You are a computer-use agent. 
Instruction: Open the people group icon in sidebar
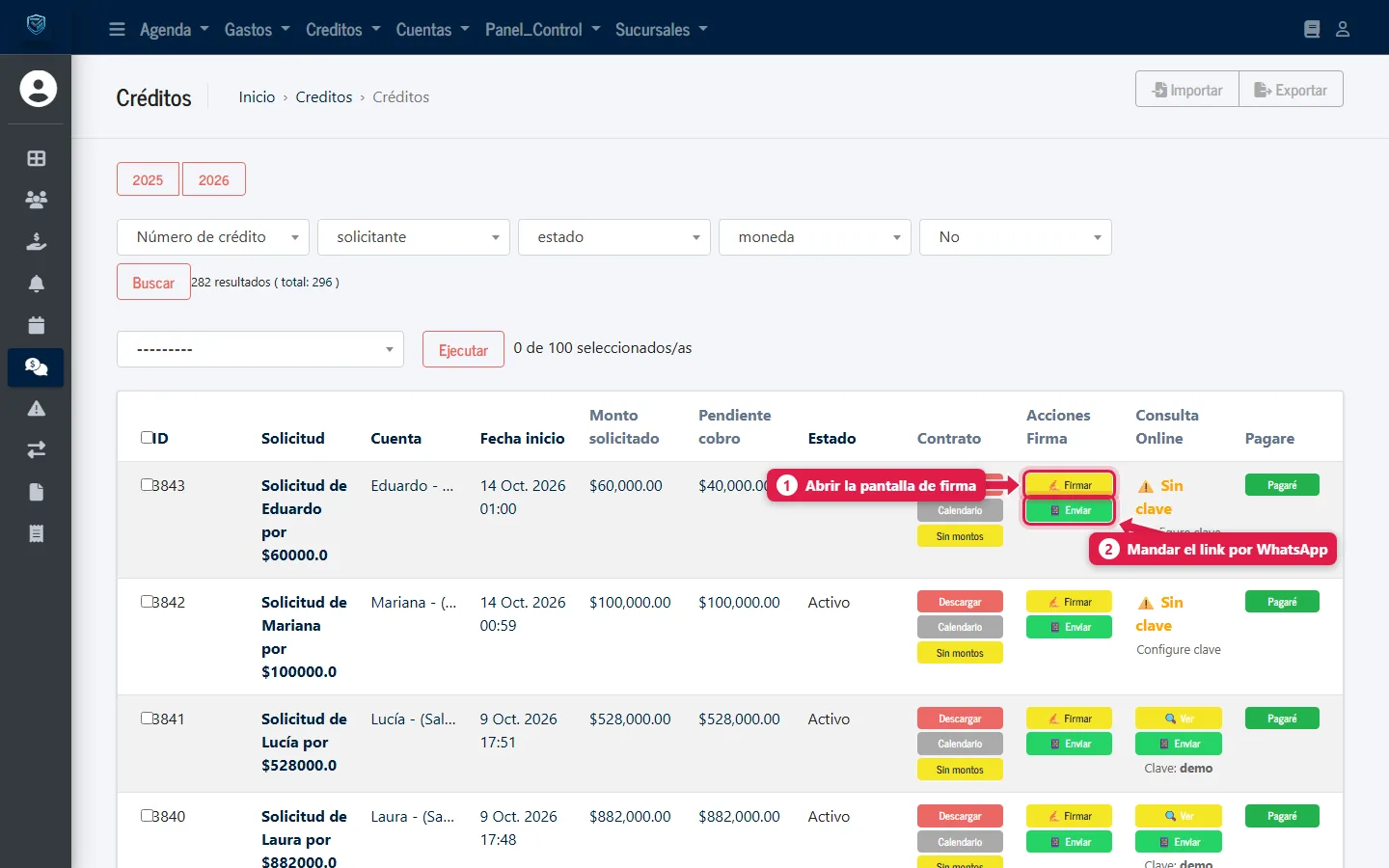(37, 200)
